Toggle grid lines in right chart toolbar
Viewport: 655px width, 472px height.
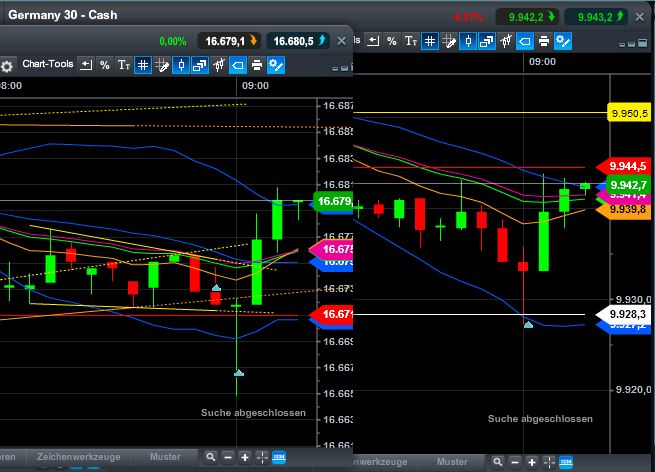[429, 41]
